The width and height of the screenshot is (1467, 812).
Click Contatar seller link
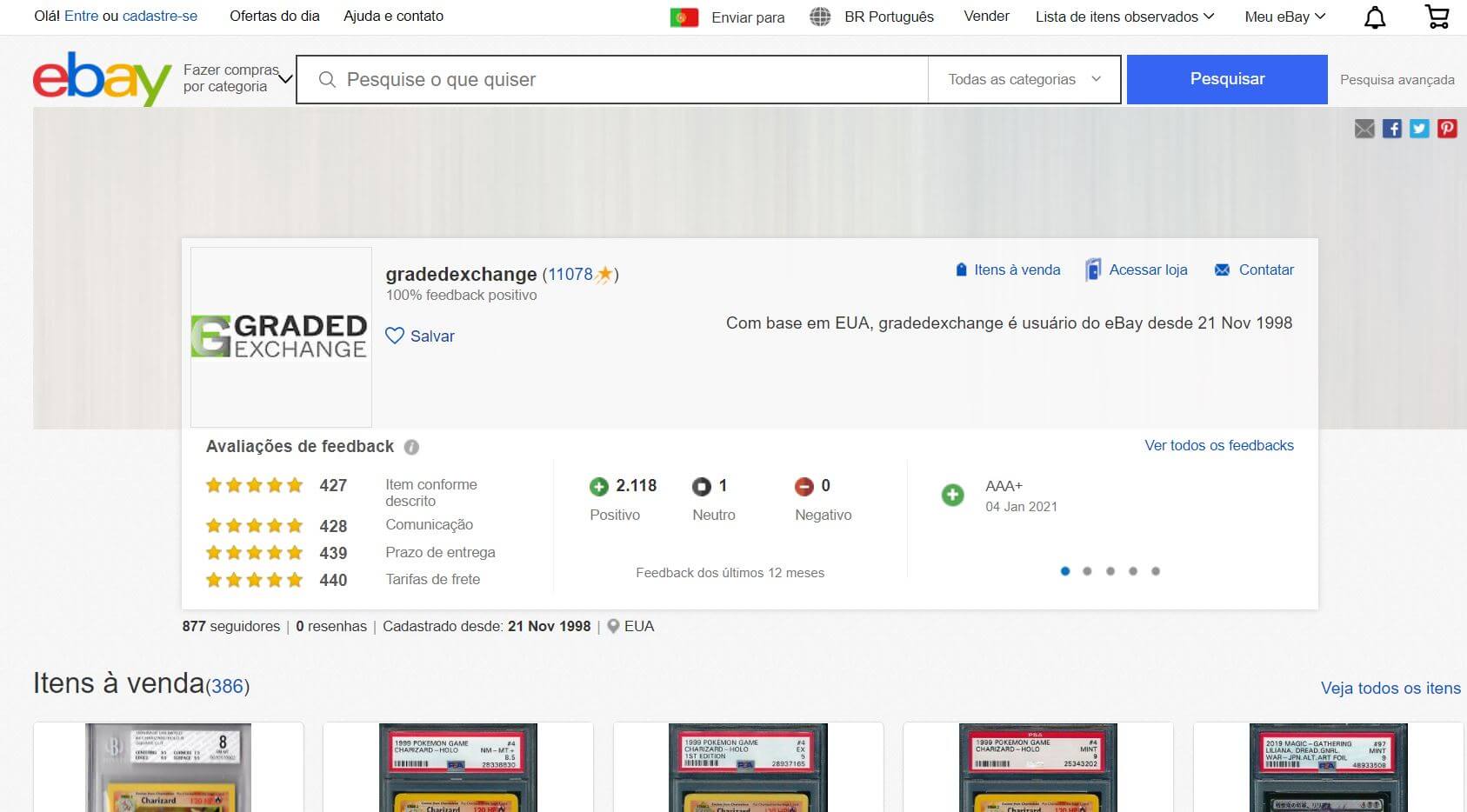click(1253, 270)
